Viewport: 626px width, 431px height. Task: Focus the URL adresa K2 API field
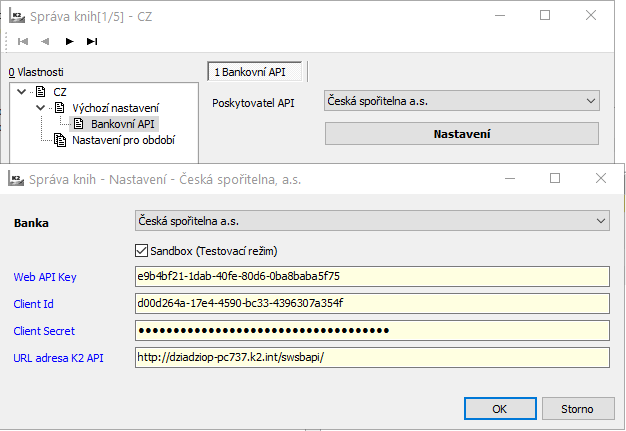372,358
